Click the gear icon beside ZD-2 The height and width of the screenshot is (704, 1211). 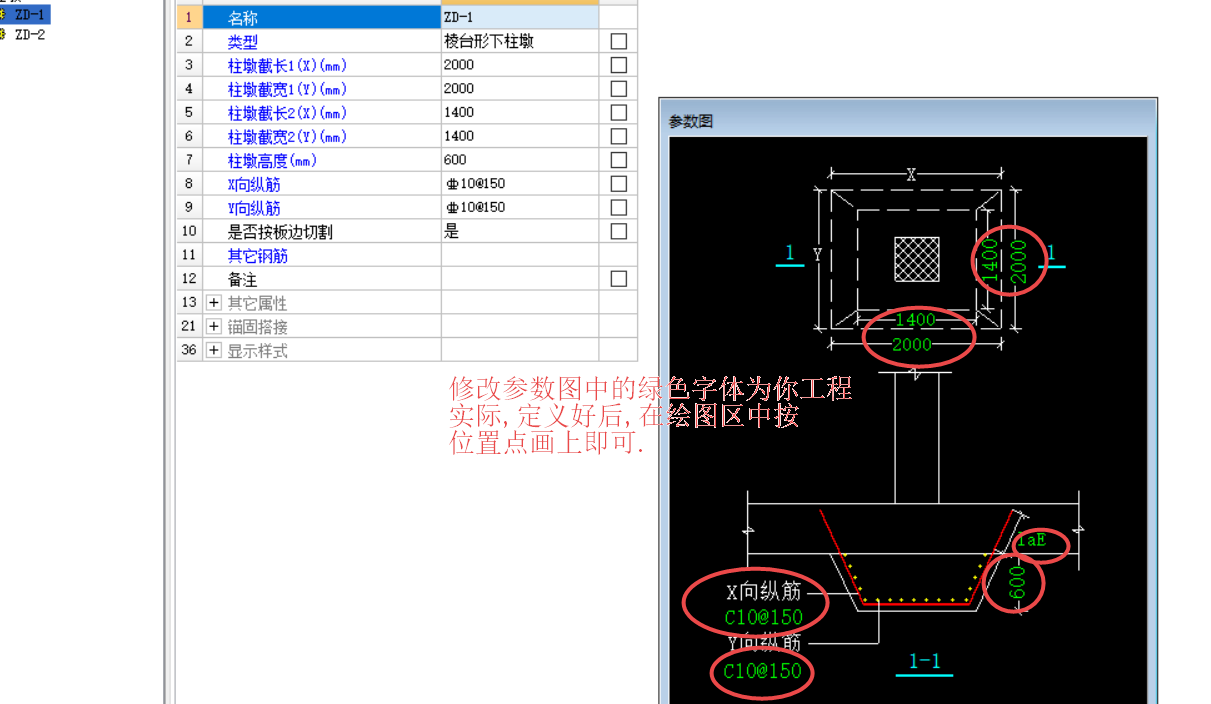(x=3, y=34)
